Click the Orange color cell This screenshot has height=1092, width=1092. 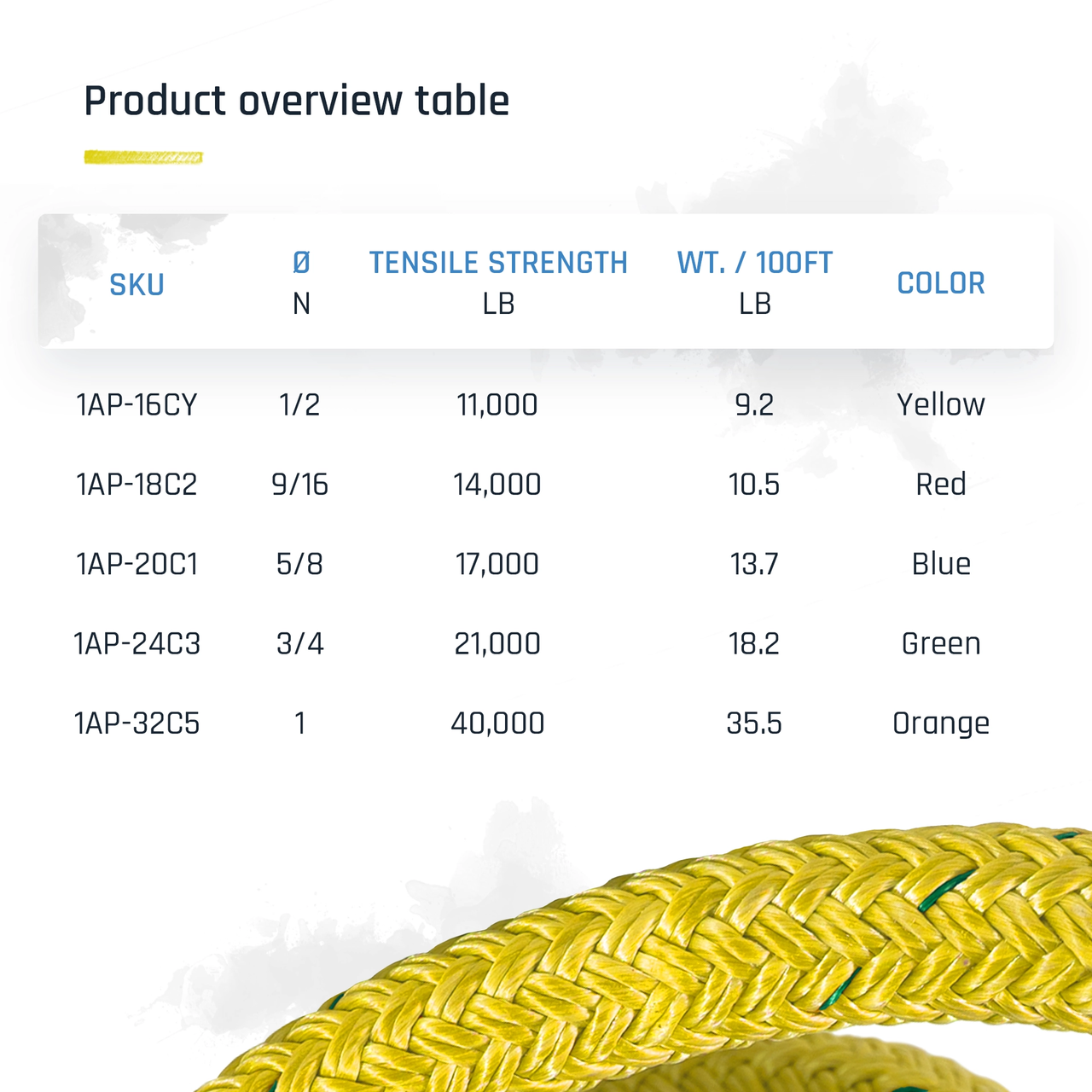(x=941, y=723)
